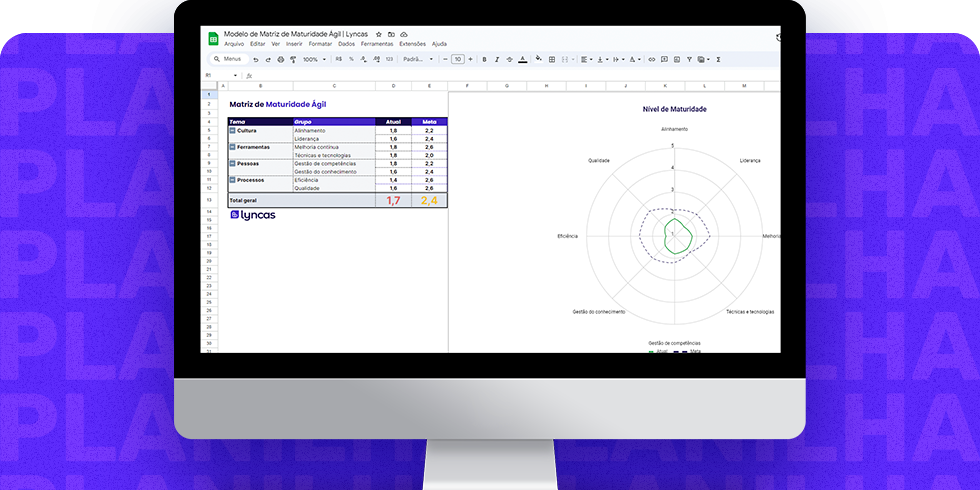Increase font size with plus button
This screenshot has width=980, height=490.
(x=472, y=60)
